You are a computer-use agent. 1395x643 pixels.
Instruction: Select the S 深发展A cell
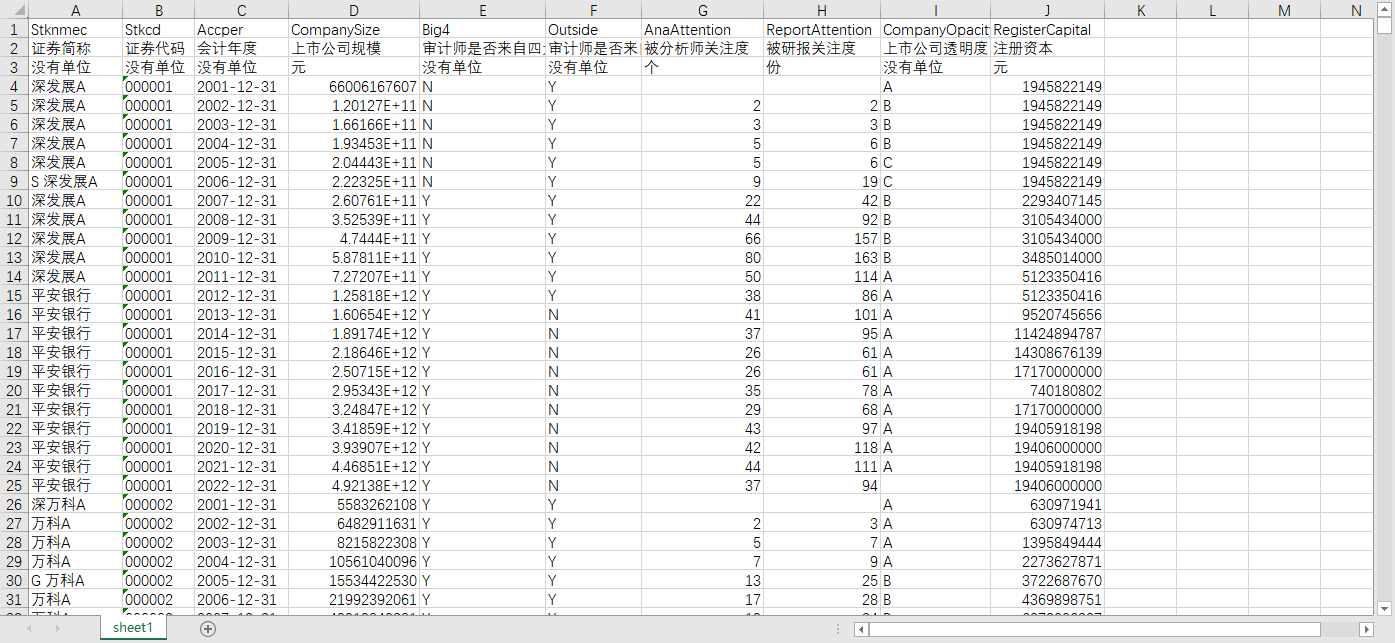coord(75,182)
